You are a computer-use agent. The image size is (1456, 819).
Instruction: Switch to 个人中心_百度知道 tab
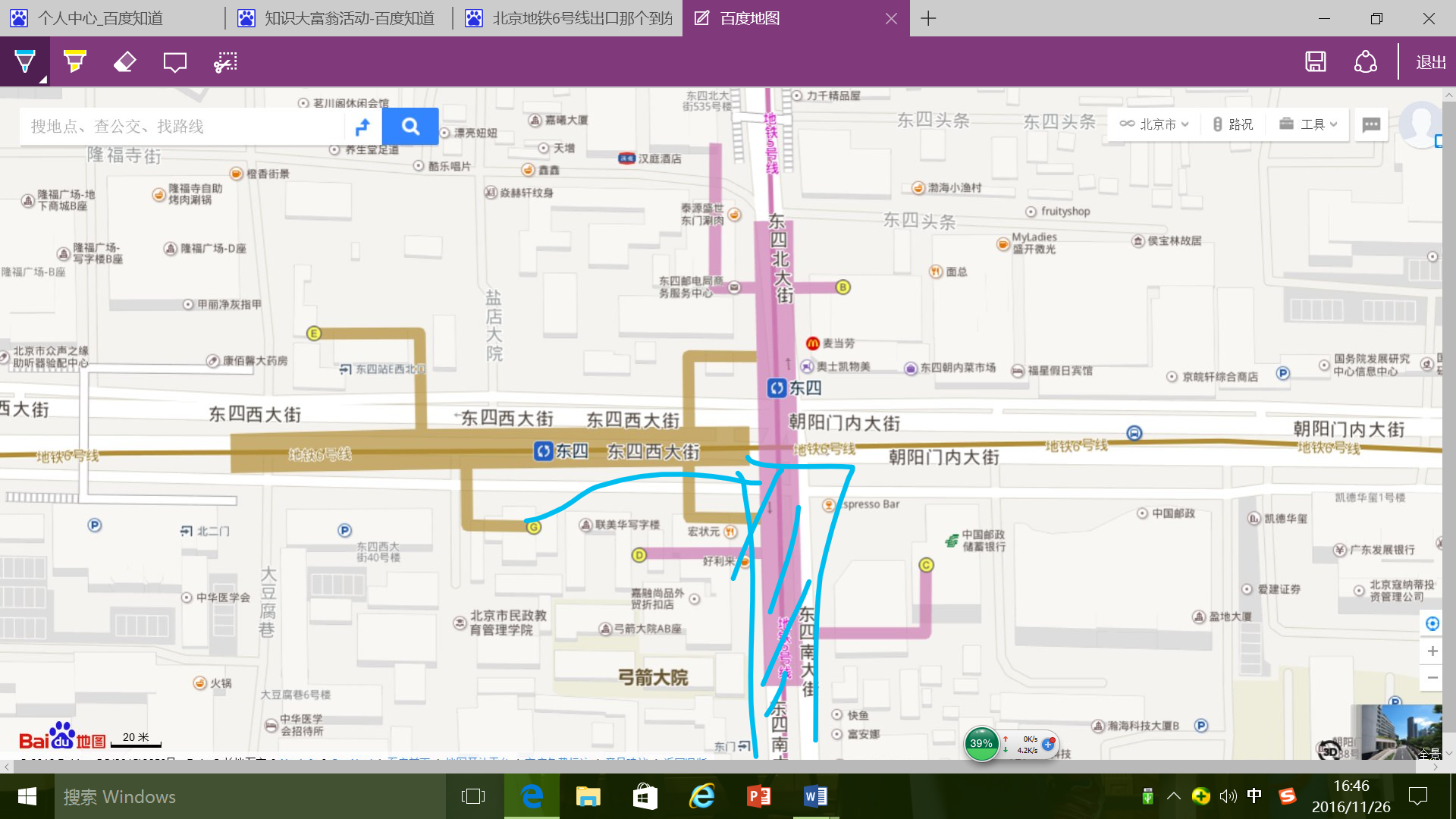[101, 18]
